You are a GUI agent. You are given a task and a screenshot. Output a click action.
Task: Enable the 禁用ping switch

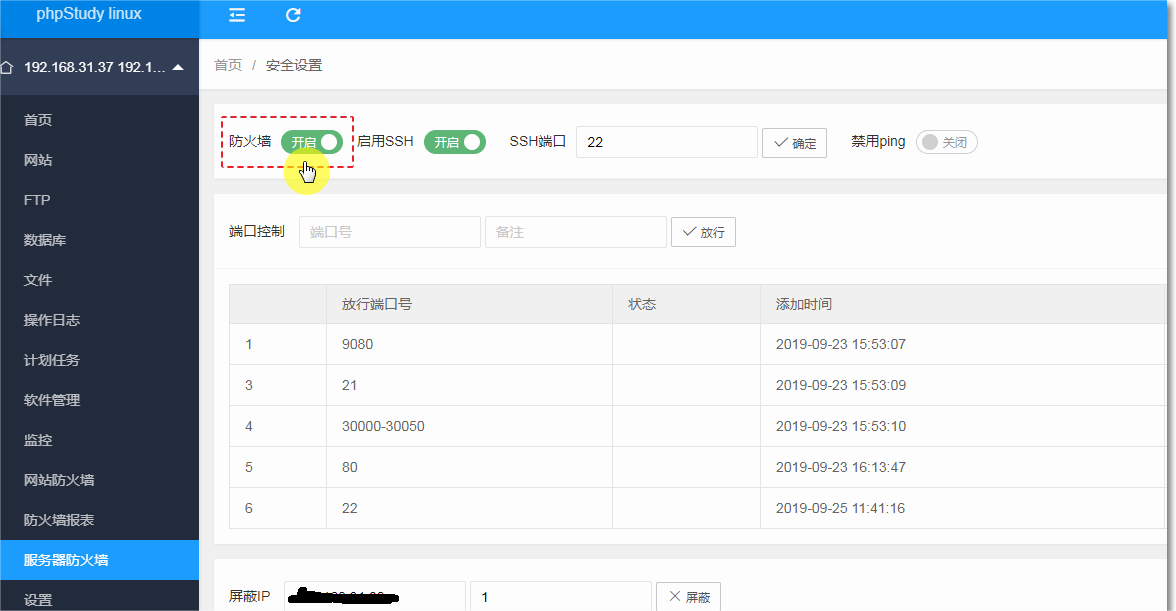pos(946,141)
